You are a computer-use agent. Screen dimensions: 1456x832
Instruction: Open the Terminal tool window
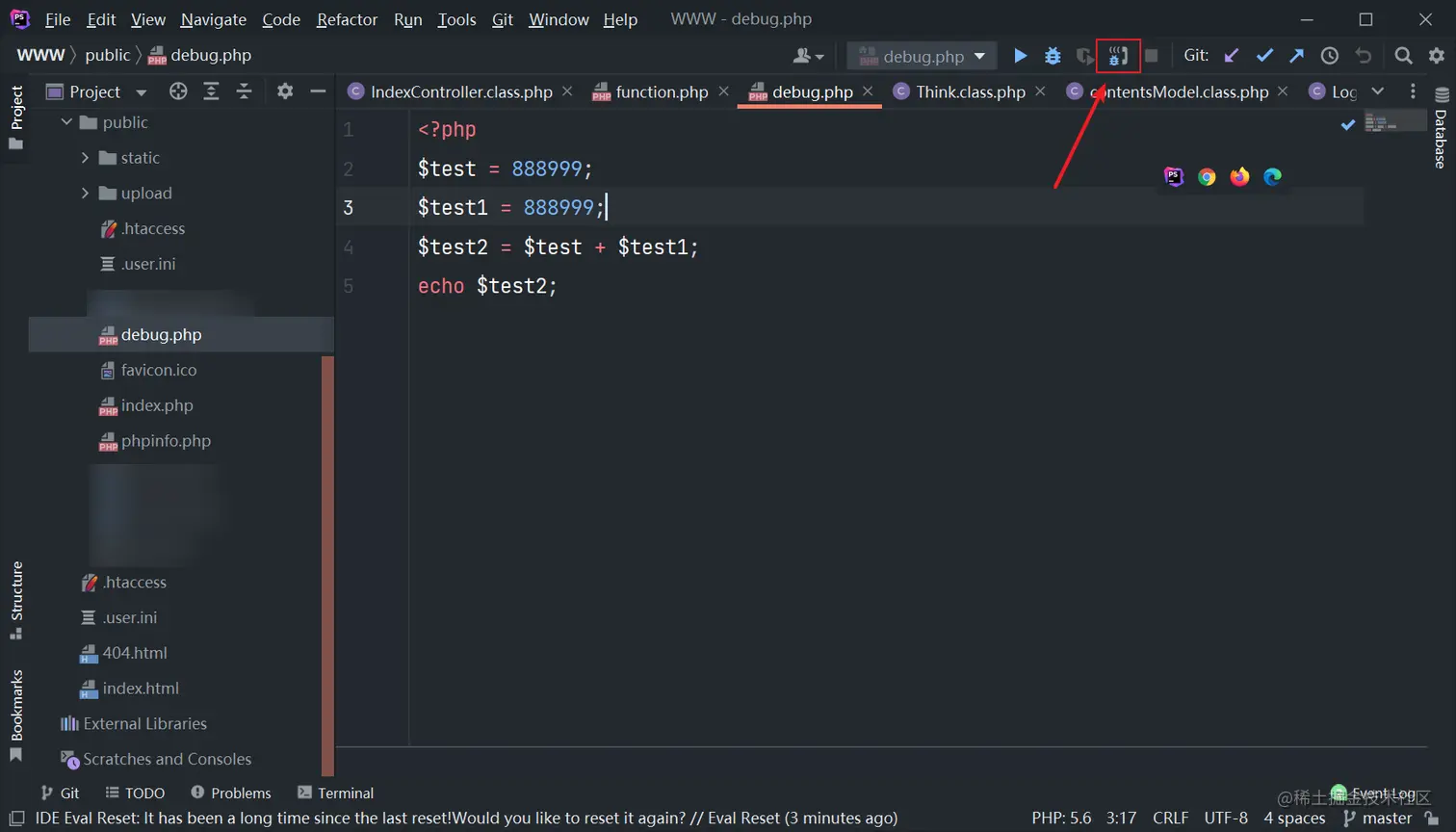click(x=335, y=793)
